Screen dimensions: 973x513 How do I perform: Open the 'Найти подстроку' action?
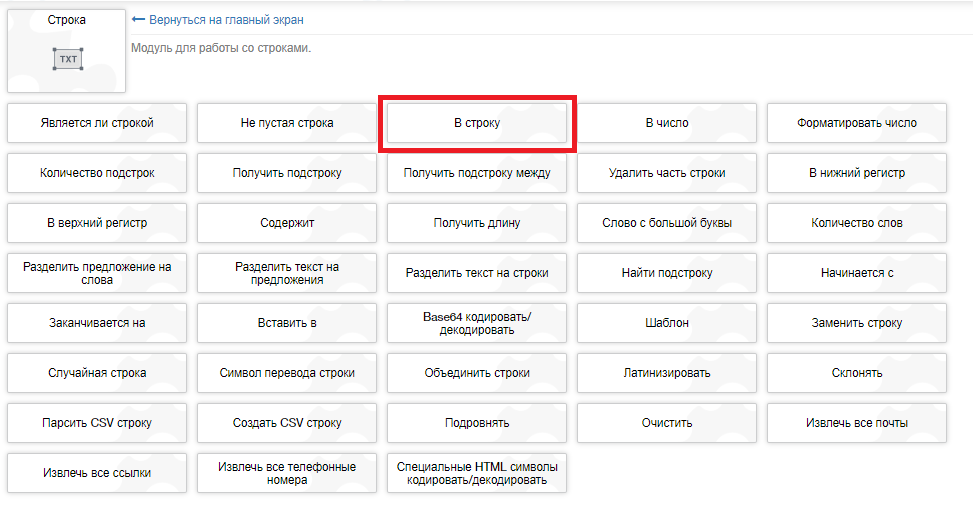(667, 273)
